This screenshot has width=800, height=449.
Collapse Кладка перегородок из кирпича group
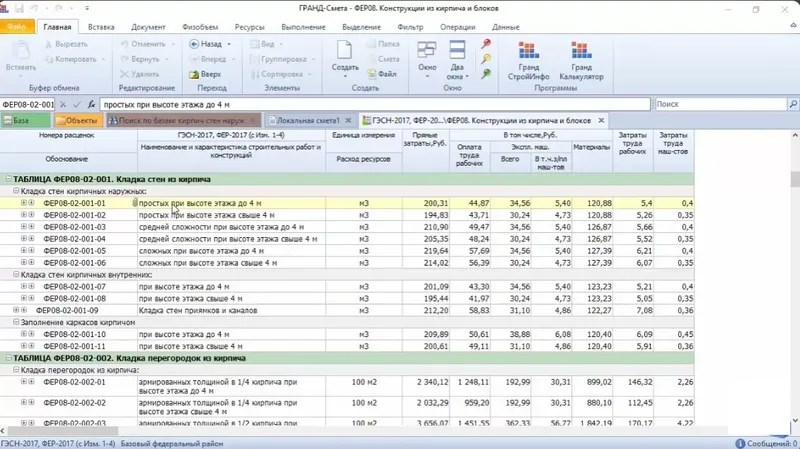(x=16, y=370)
